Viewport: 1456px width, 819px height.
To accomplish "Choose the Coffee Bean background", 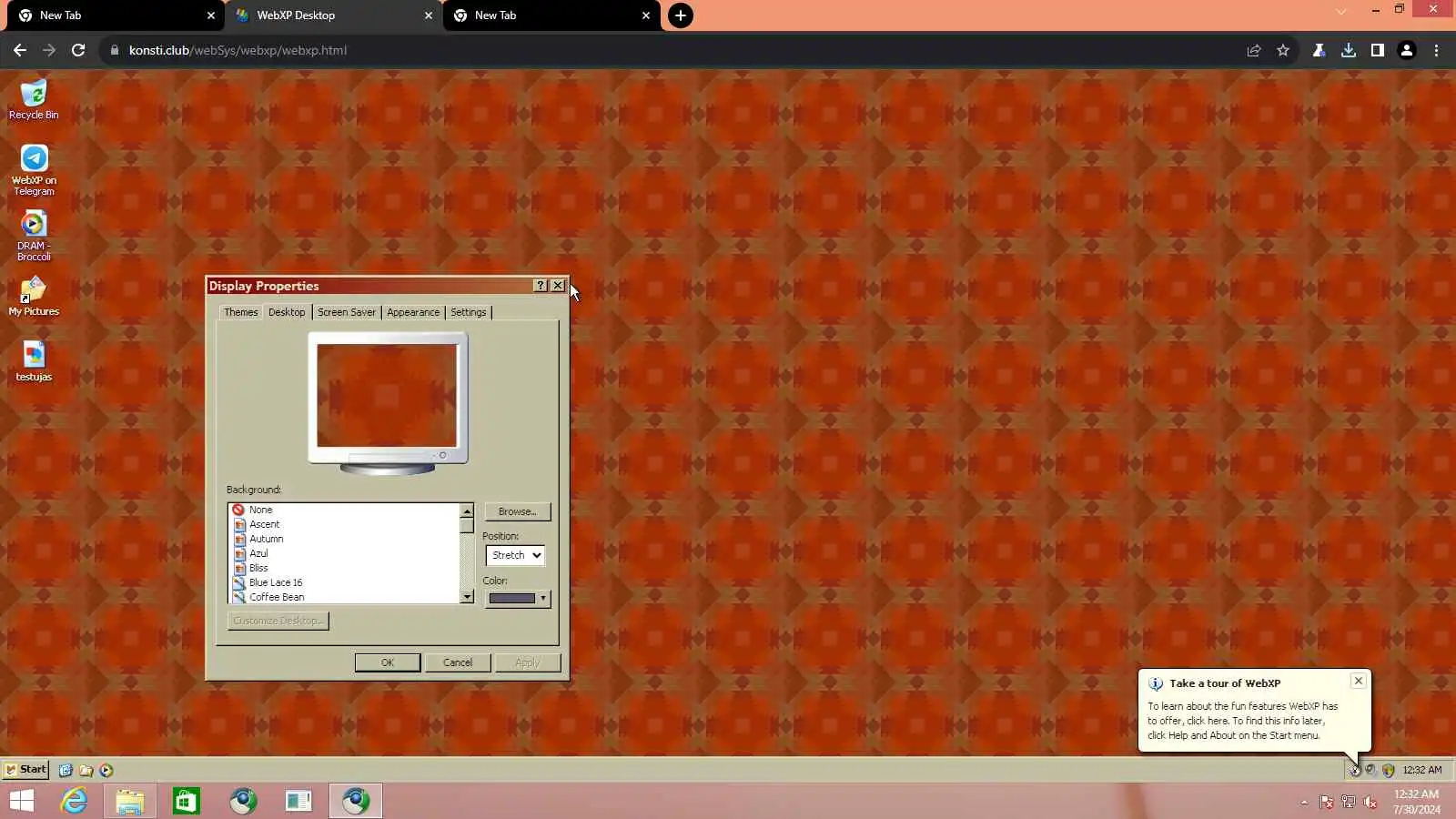I will [x=345, y=597].
